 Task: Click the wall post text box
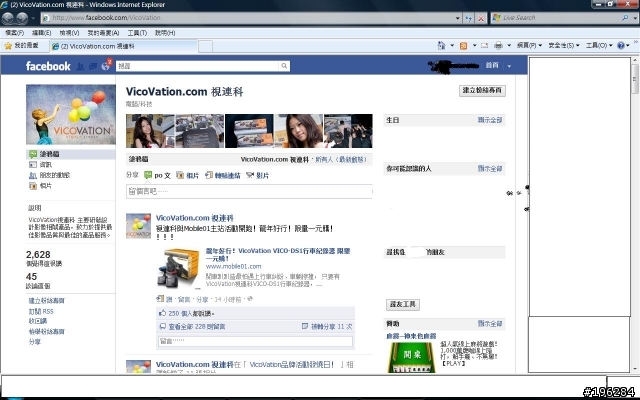(x=249, y=191)
